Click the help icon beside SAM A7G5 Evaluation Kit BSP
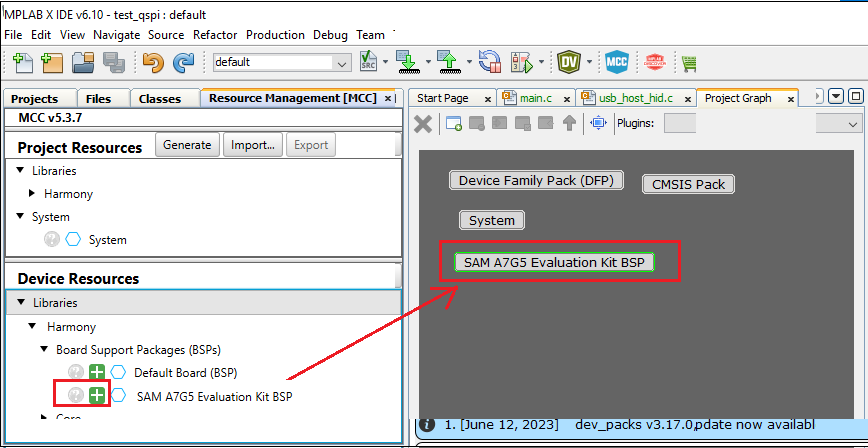 (x=76, y=395)
